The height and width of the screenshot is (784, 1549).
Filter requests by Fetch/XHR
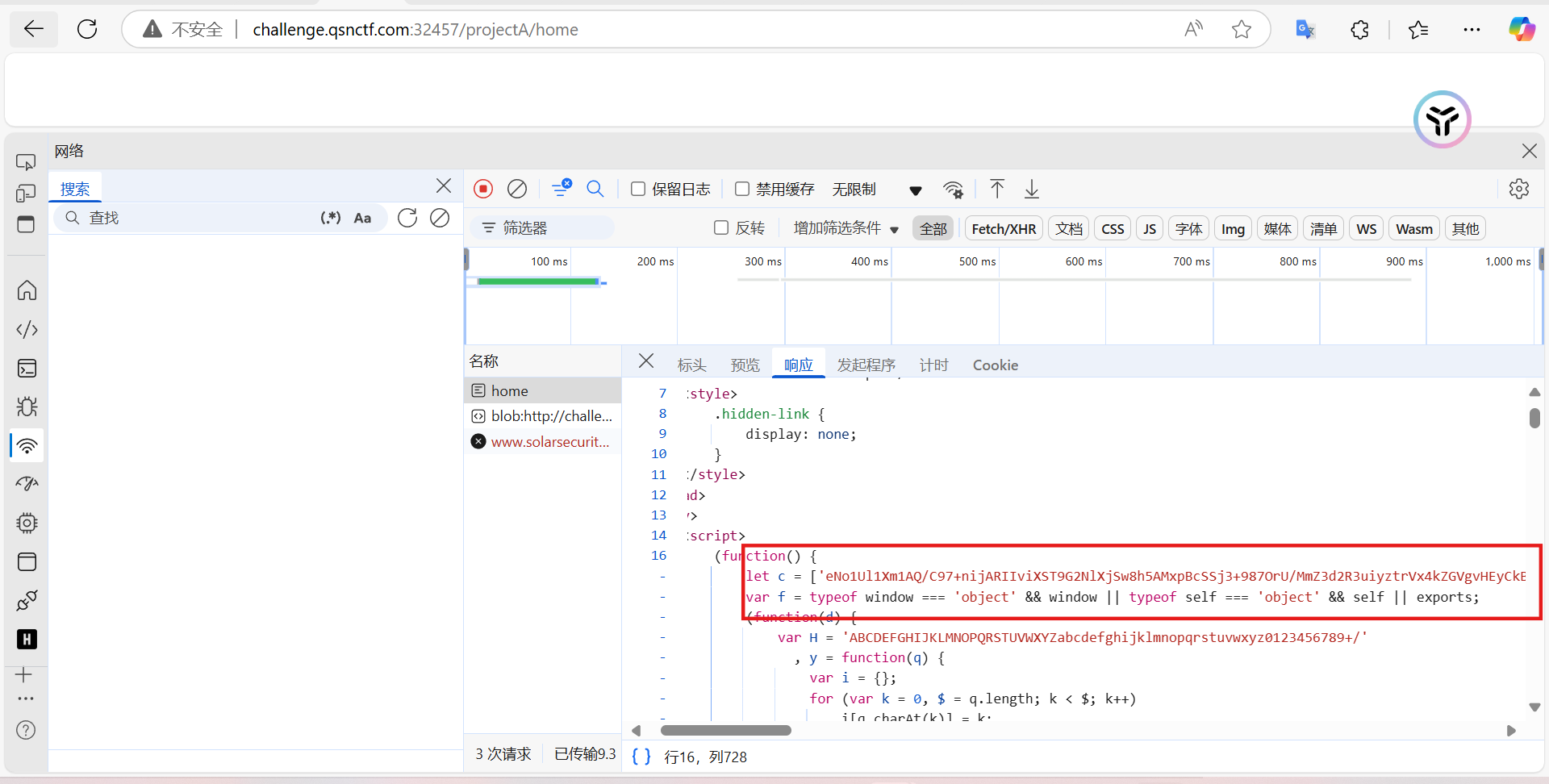tap(1004, 228)
